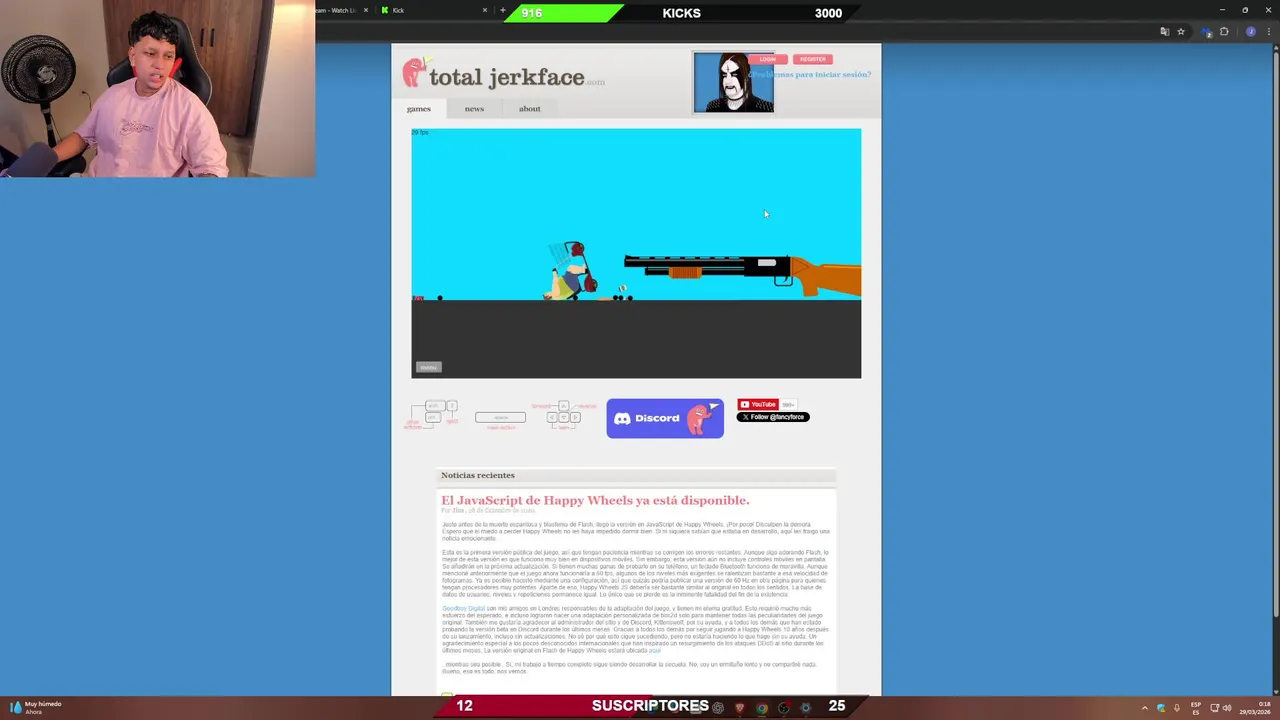Click the YouTube subscribe button

[x=757, y=404]
